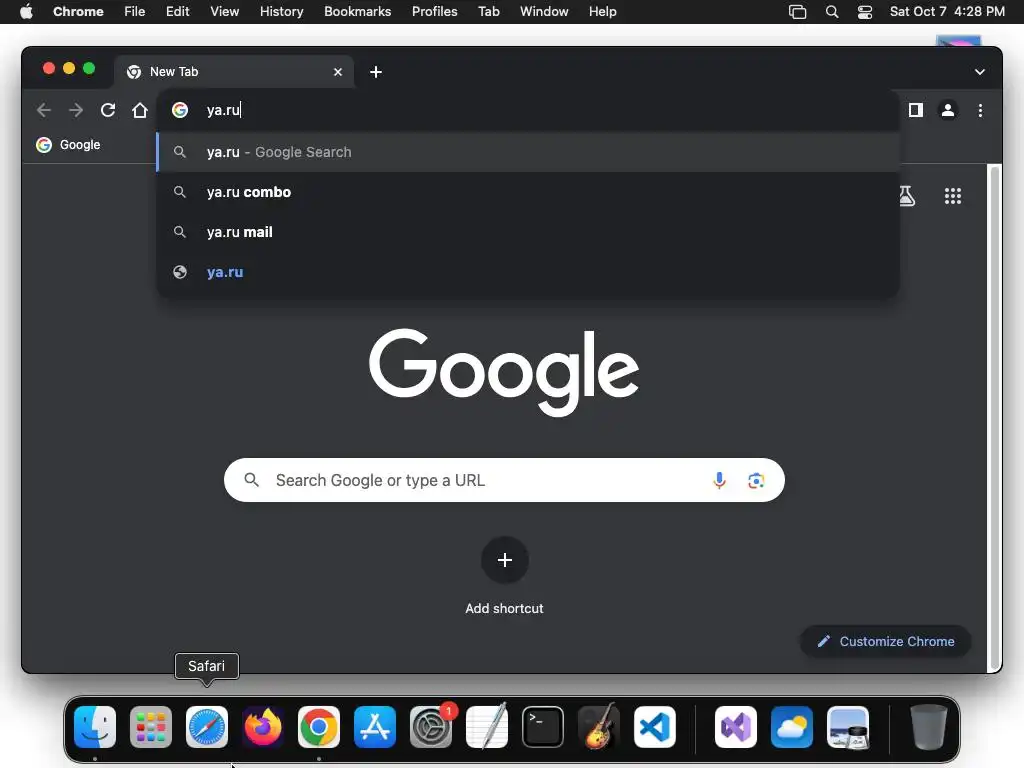Open a new tab with plus
Screen dimensions: 1024x768
[x=376, y=72]
